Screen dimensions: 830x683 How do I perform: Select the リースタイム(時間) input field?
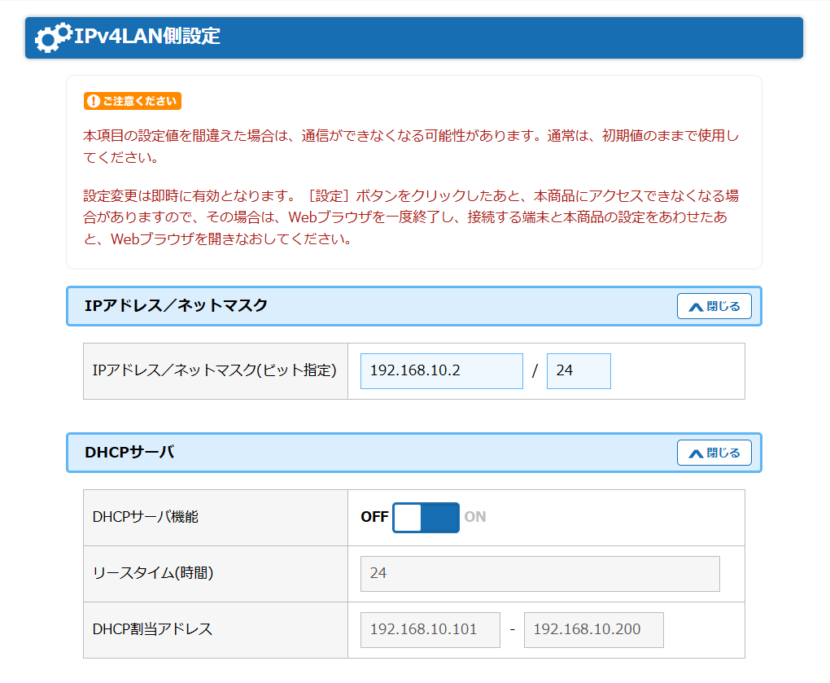pyautogui.click(x=539, y=574)
